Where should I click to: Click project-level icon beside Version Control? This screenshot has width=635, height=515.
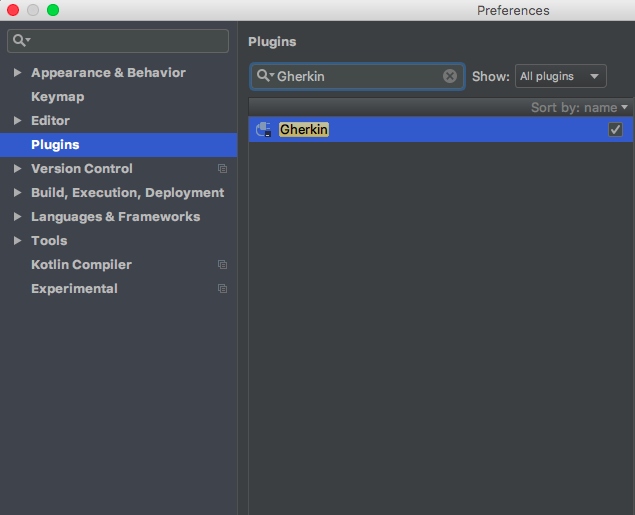222,169
